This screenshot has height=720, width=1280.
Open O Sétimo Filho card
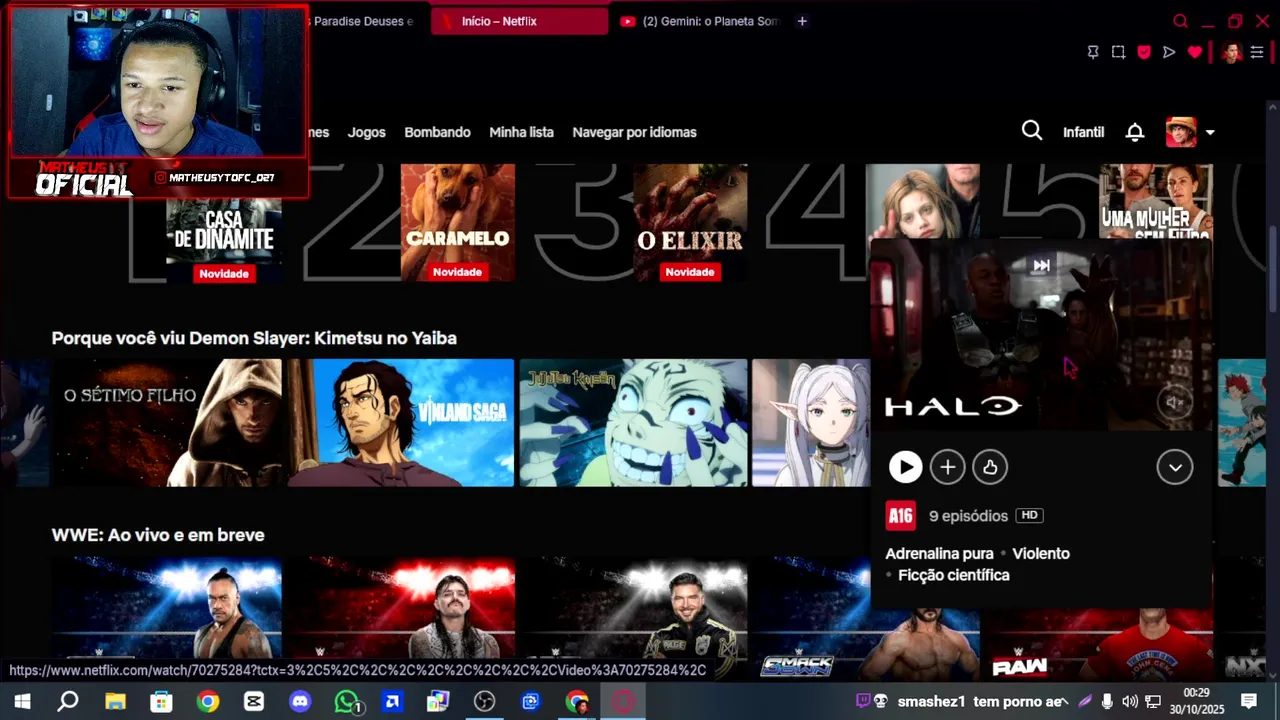pos(168,423)
